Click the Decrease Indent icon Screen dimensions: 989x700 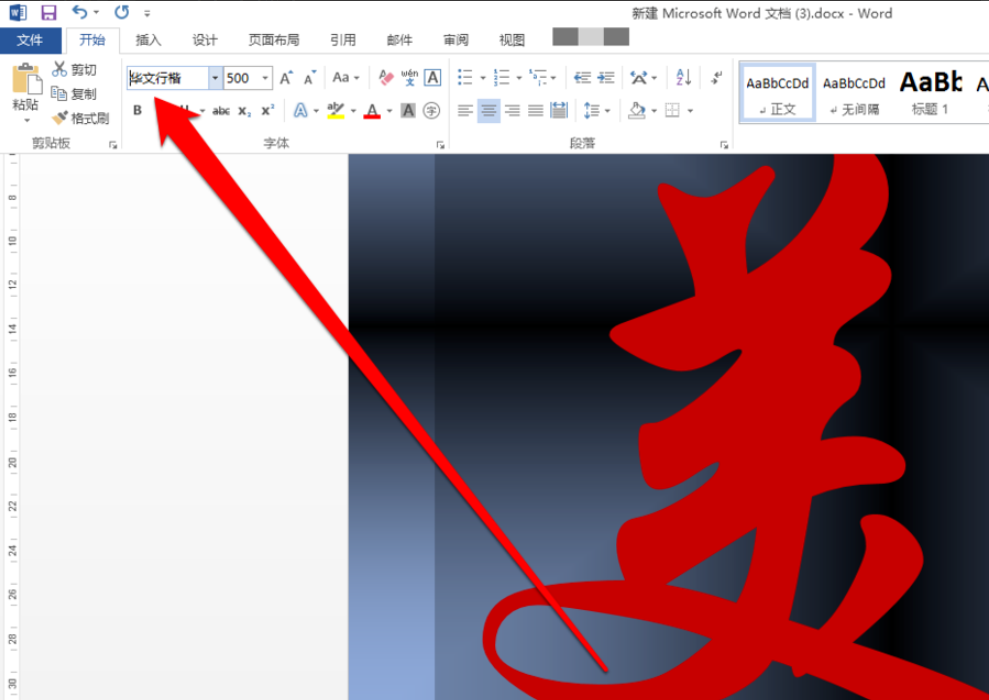click(x=582, y=78)
